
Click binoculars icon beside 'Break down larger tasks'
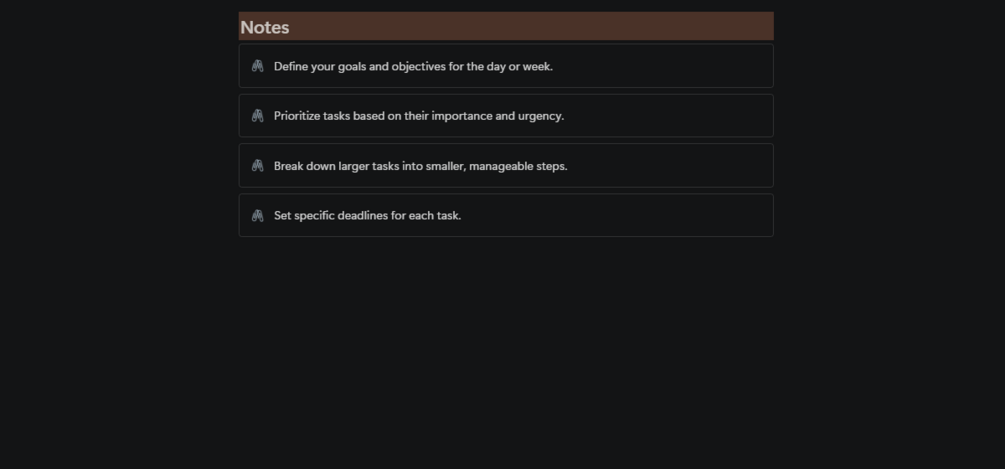[x=258, y=165]
